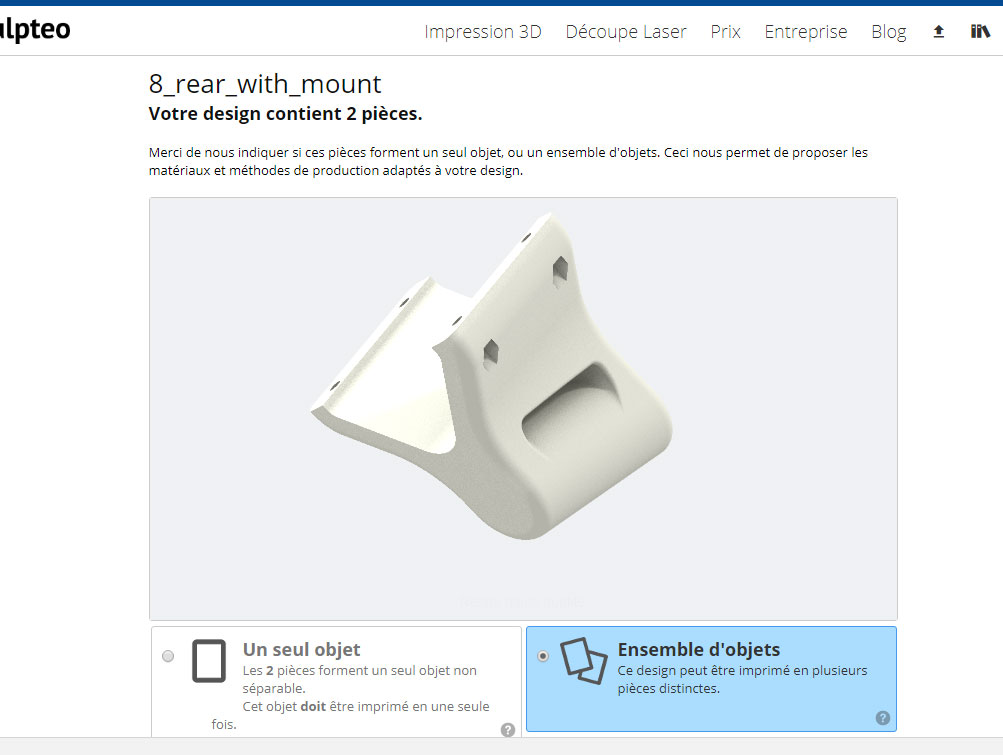Click the single rectangle icon for Un seul objet
1003x755 pixels.
[x=209, y=661]
